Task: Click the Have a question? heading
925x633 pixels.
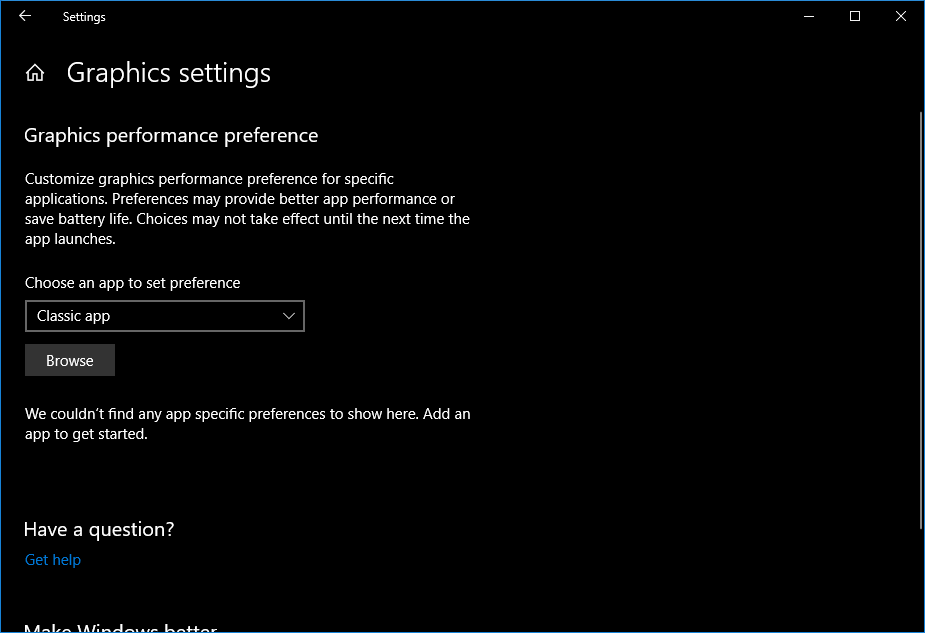Action: (x=99, y=529)
